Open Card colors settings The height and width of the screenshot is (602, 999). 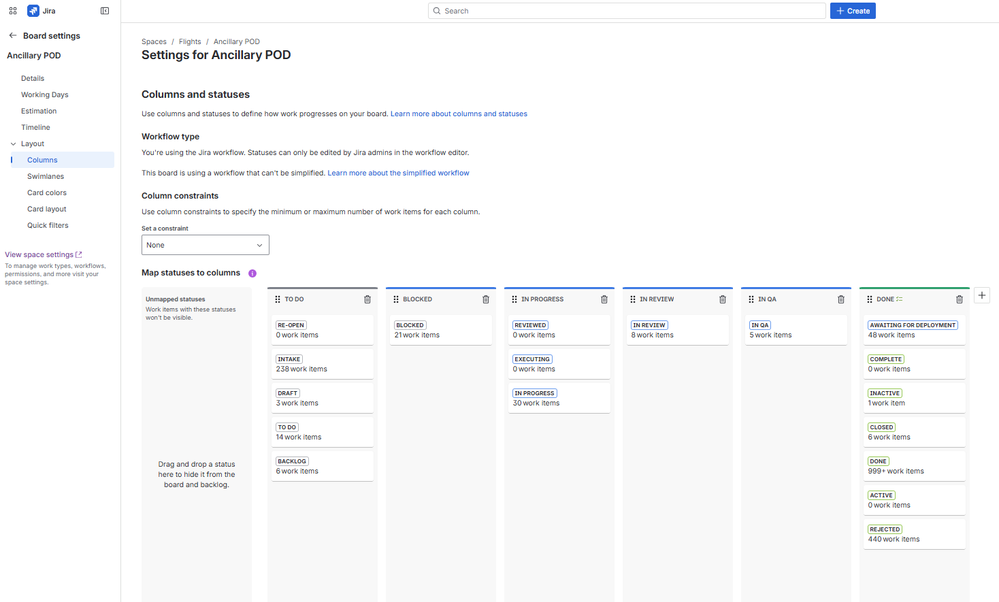47,193
